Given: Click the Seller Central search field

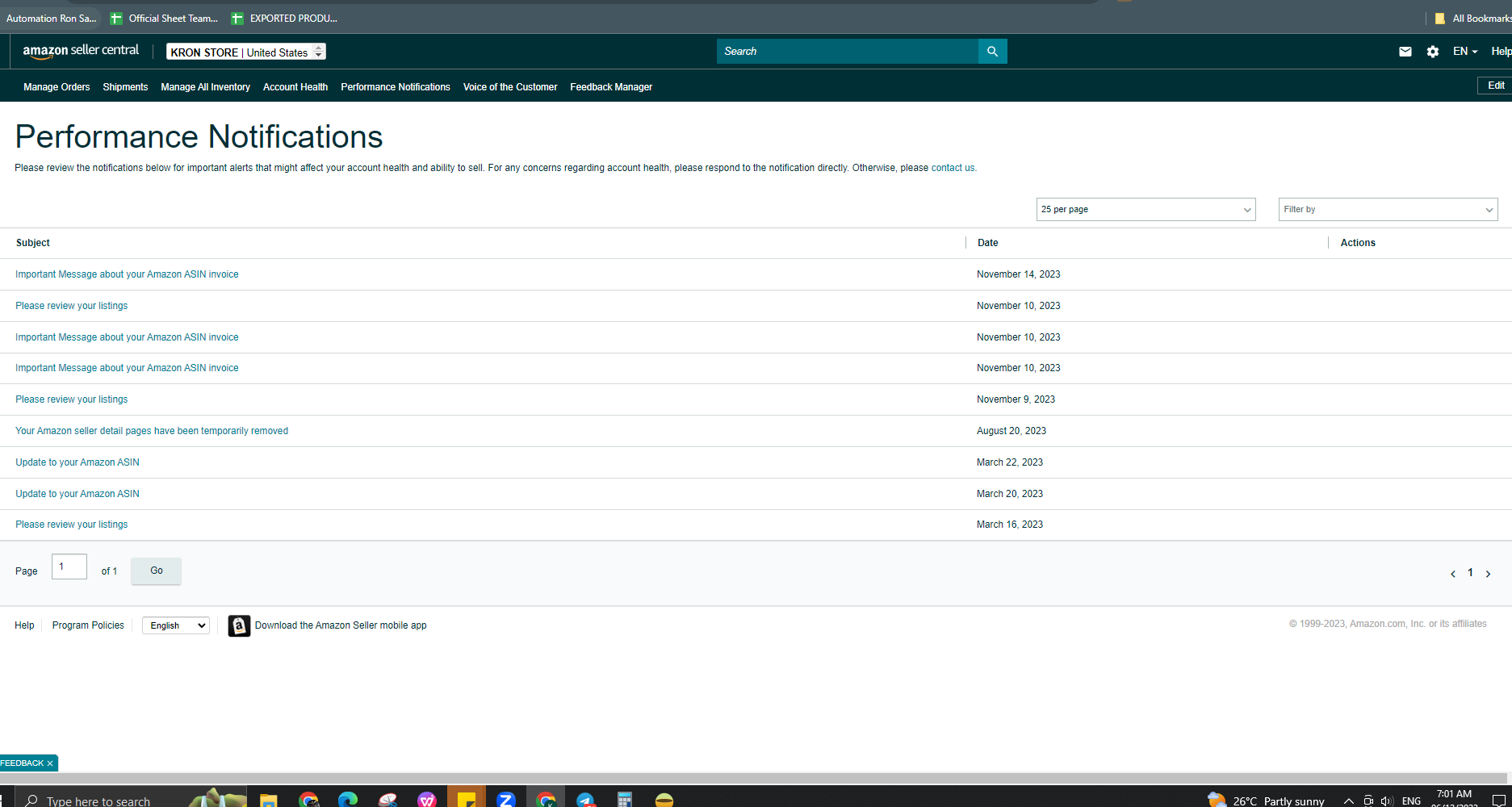Looking at the screenshot, I should coord(847,51).
